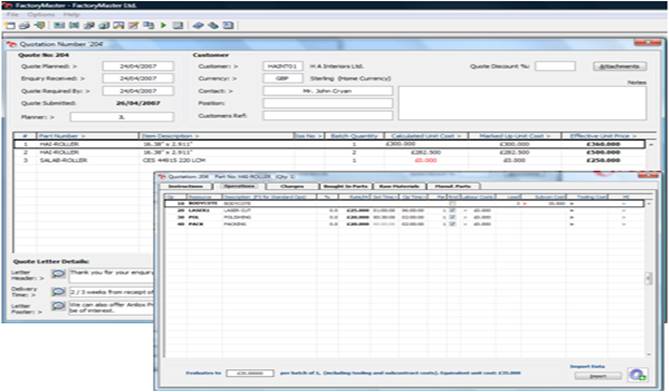
Task: Open the dropdown arrow on the BODYCOTE row
Action: click(x=649, y=204)
